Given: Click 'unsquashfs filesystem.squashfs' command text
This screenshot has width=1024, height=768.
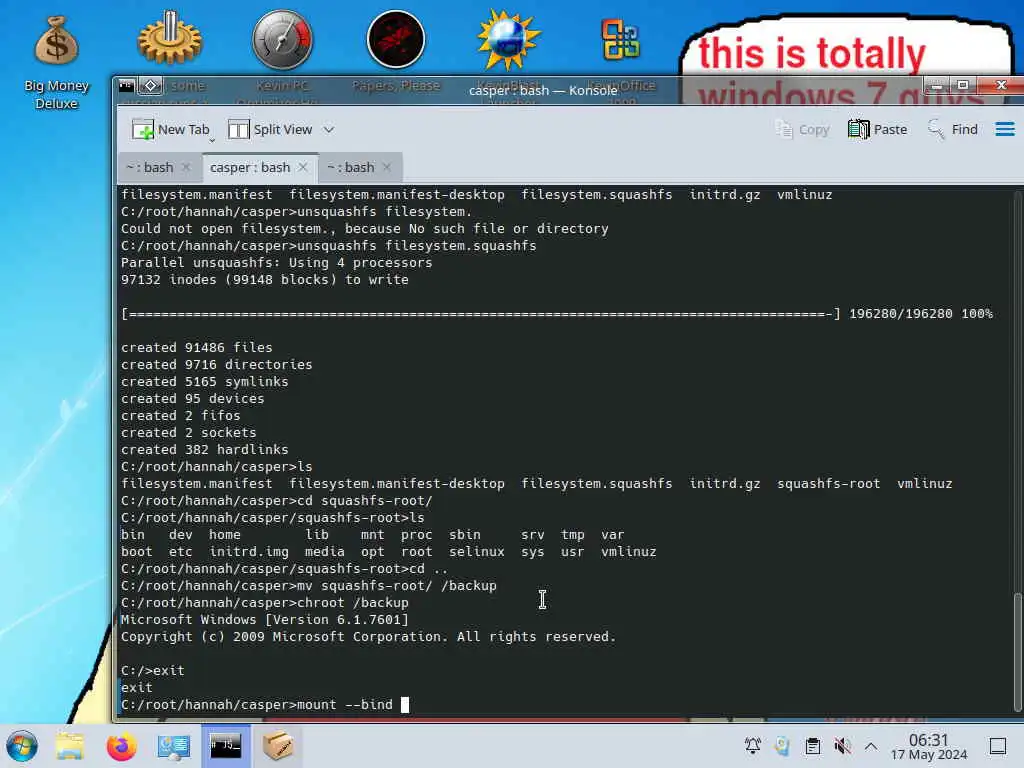Looking at the screenshot, I should coord(417,246).
